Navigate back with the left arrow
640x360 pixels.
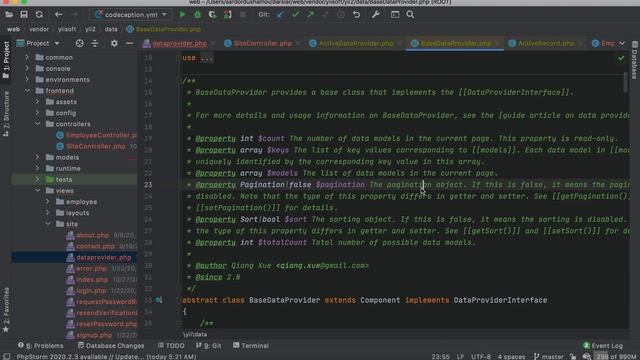58,15
